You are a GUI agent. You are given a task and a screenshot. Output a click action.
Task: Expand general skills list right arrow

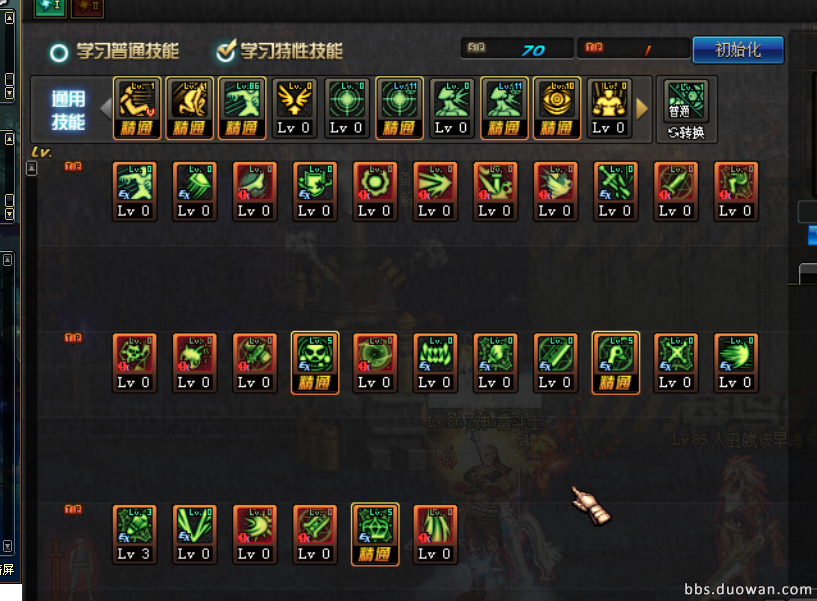[642, 109]
